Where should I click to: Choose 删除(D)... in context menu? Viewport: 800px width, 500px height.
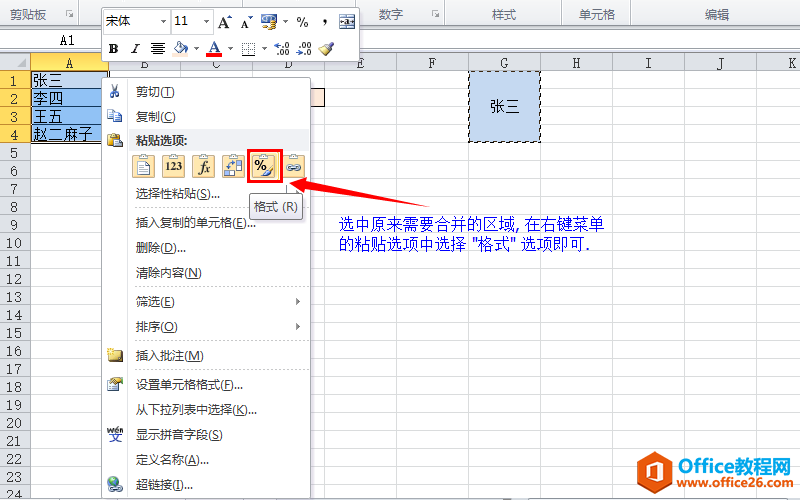click(x=206, y=248)
